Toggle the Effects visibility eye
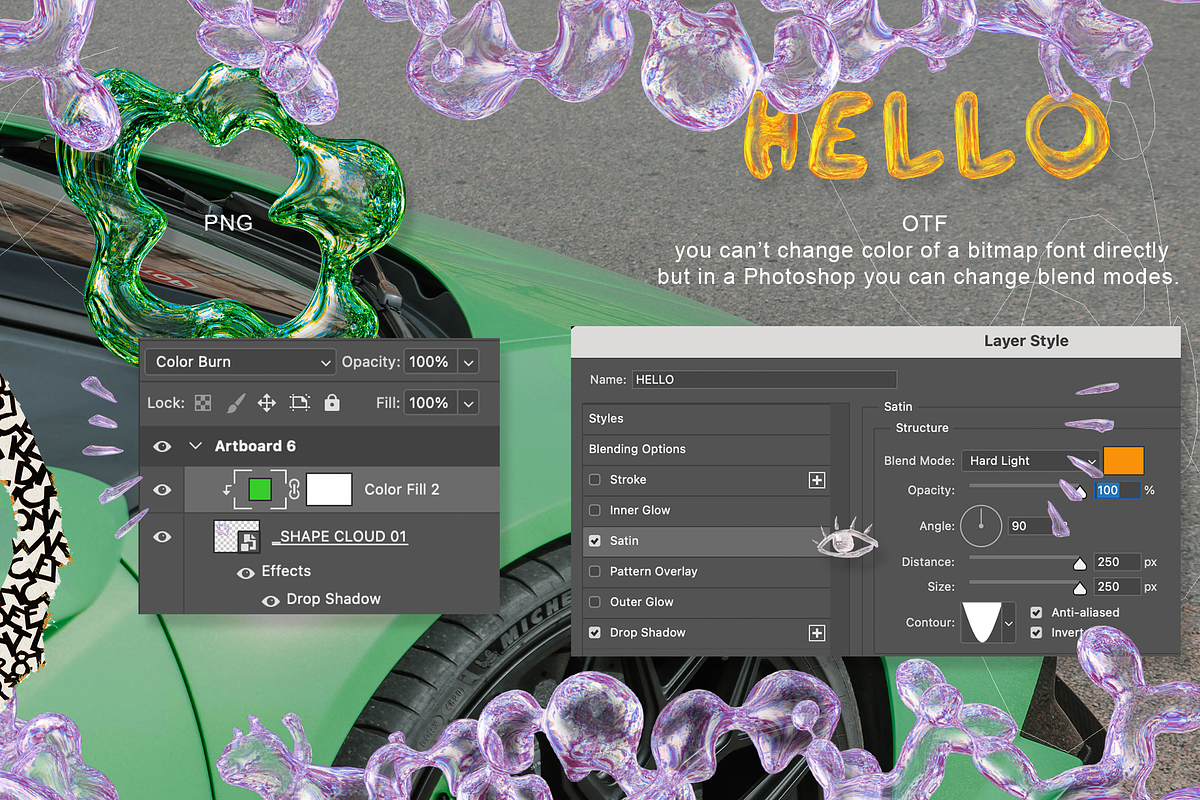Screen dimensions: 1200x800 coord(246,572)
